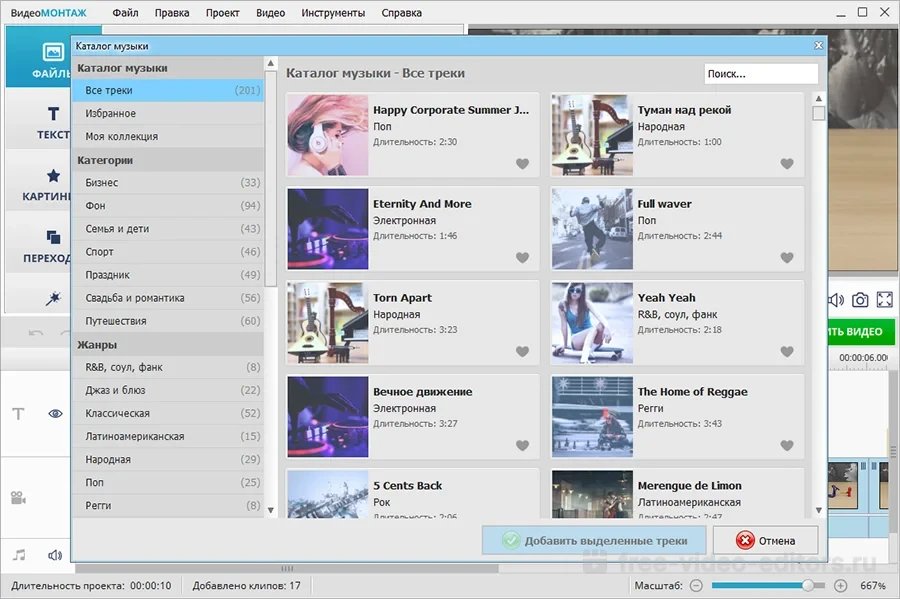Image resolution: width=900 pixels, height=599 pixels.
Task: Mark Full waver track as favorite
Action: pos(787,258)
